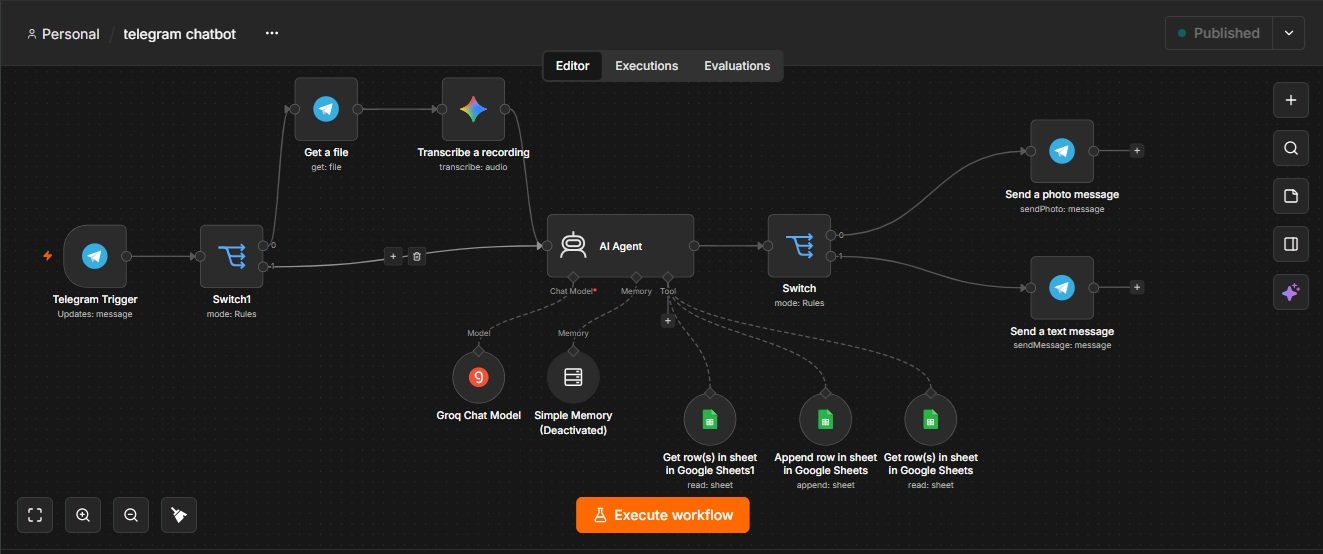The width and height of the screenshot is (1323, 554).
Task: Open the node search magnifier icon
Action: [x=1291, y=148]
